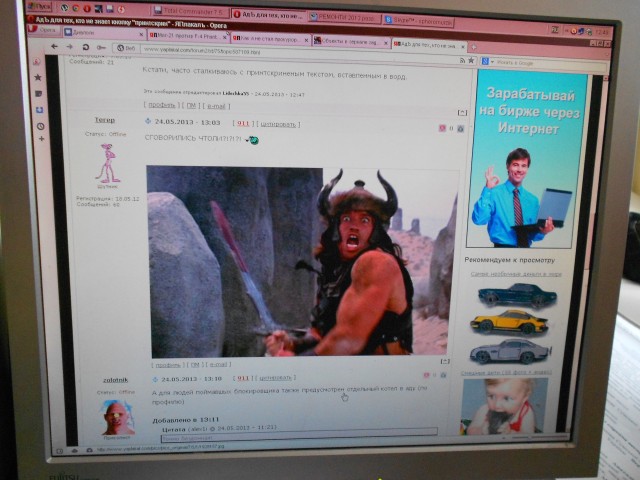Reload the page with the refresh icon

(86, 47)
